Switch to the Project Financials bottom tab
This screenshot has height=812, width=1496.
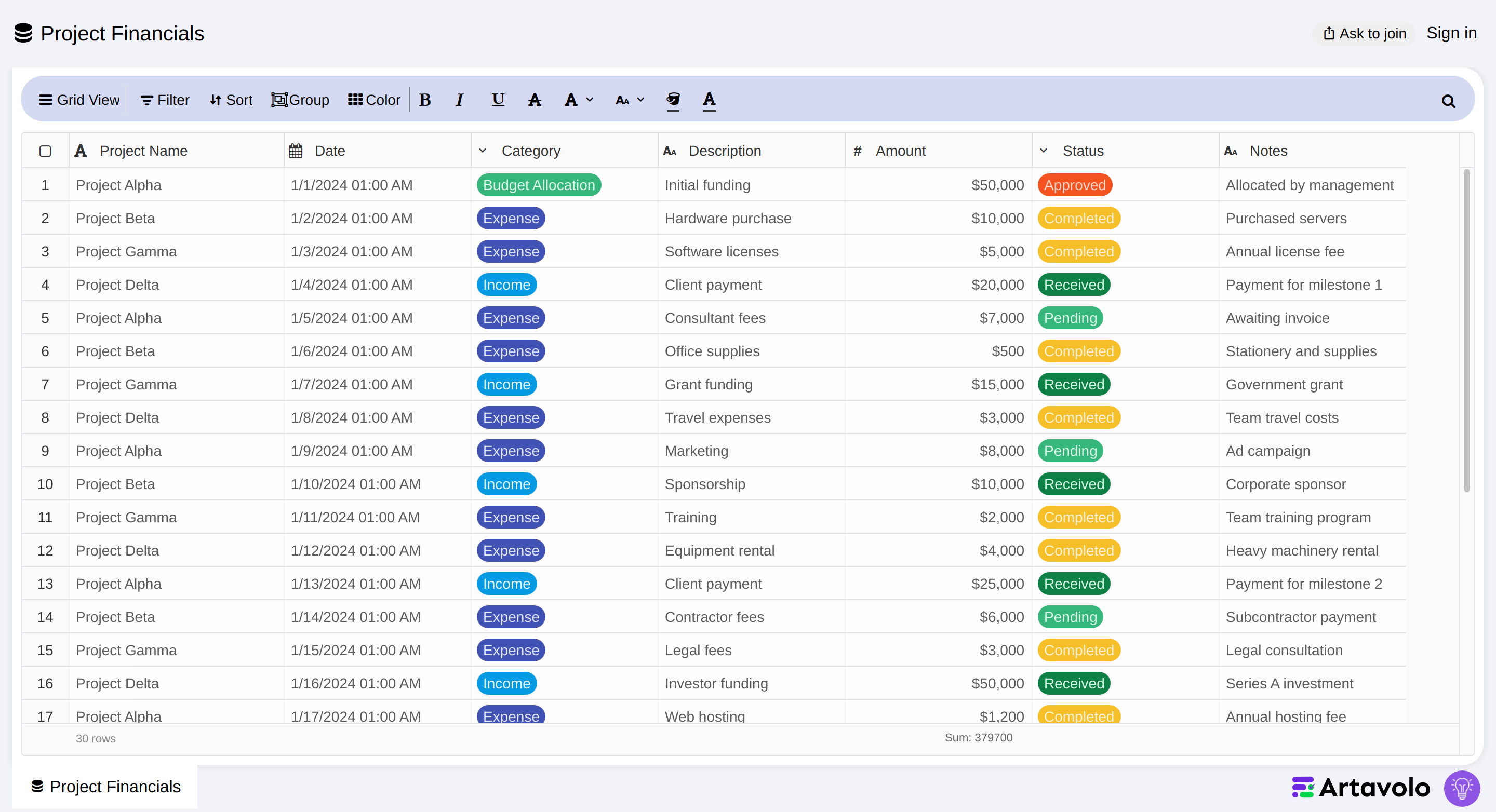105,787
